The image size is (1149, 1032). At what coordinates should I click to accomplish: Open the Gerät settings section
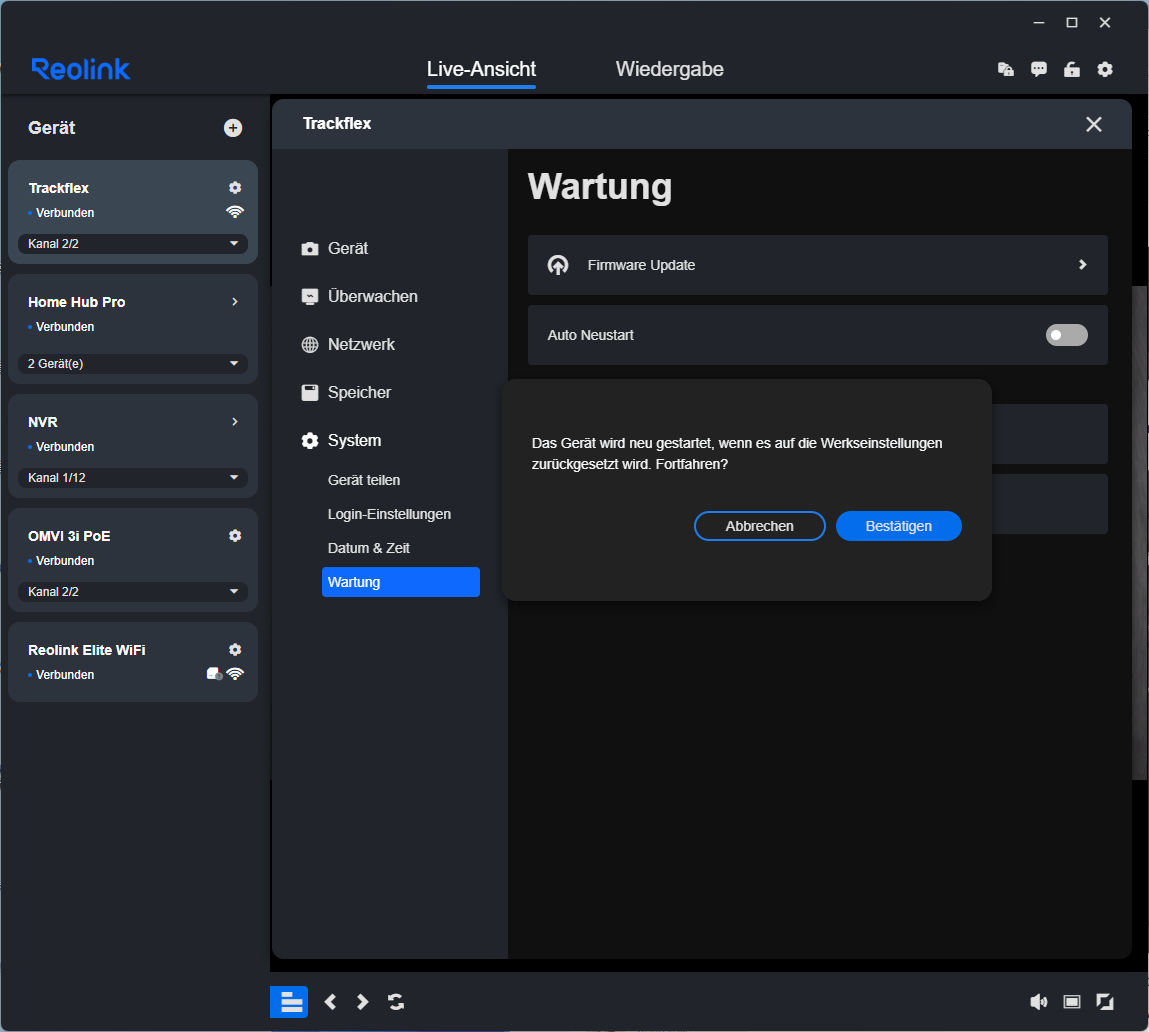click(335, 248)
